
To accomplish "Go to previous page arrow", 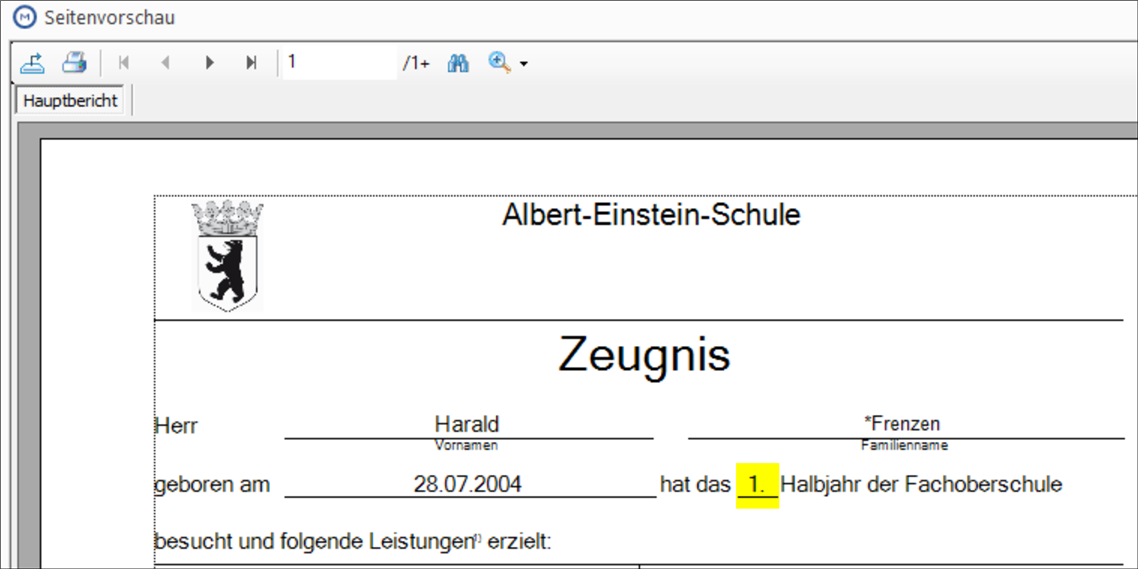I will click(x=165, y=63).
